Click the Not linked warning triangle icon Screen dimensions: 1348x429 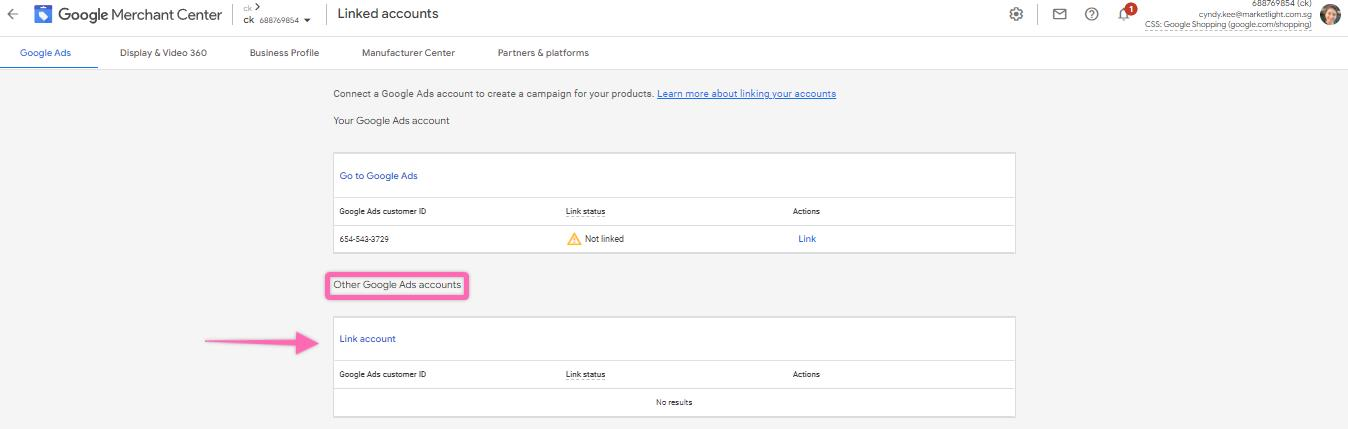[x=573, y=239]
